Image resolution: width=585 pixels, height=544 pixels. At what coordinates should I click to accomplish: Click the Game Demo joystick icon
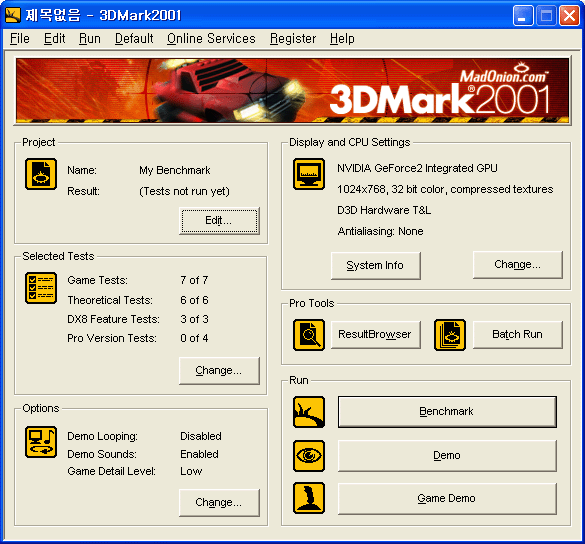[309, 498]
